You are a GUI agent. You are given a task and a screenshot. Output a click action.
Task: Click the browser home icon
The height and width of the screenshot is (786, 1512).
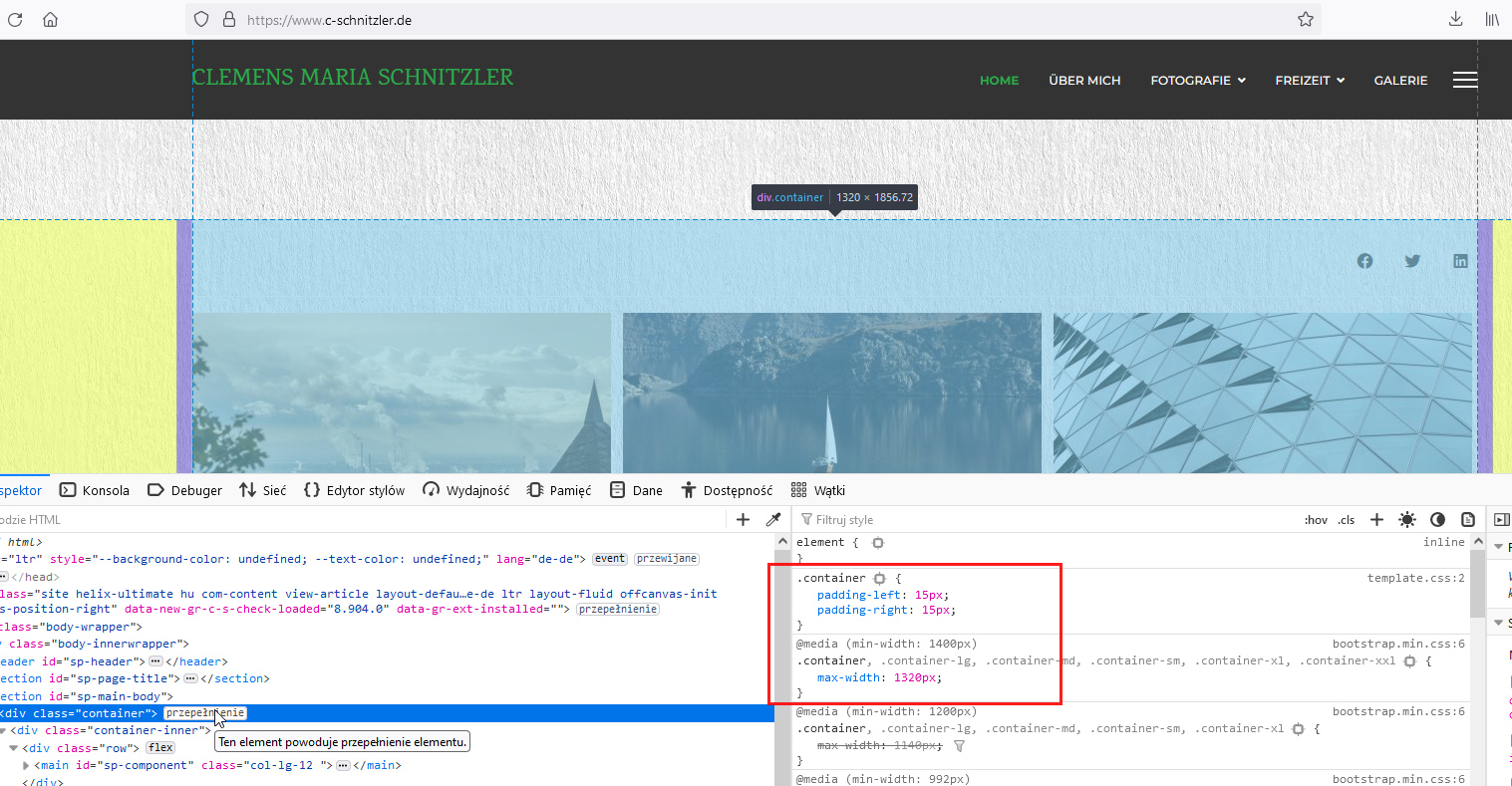point(50,19)
